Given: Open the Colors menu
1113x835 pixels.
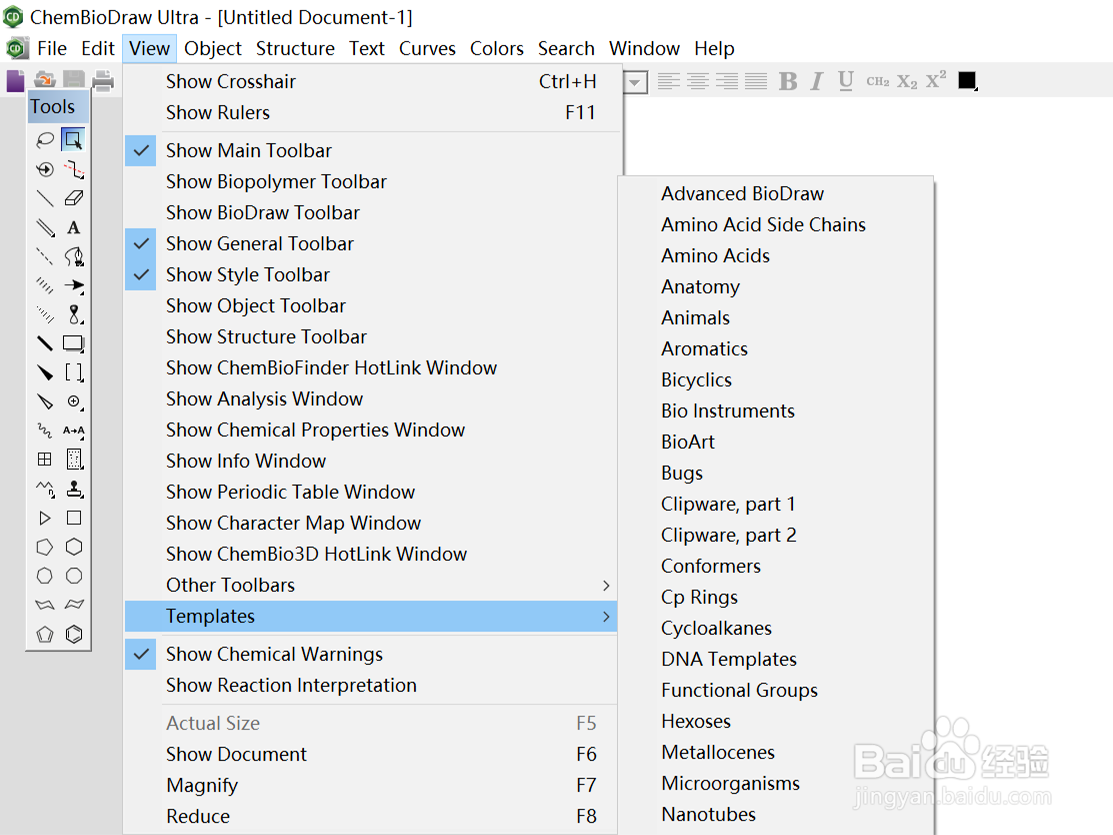Looking at the screenshot, I should pos(496,48).
